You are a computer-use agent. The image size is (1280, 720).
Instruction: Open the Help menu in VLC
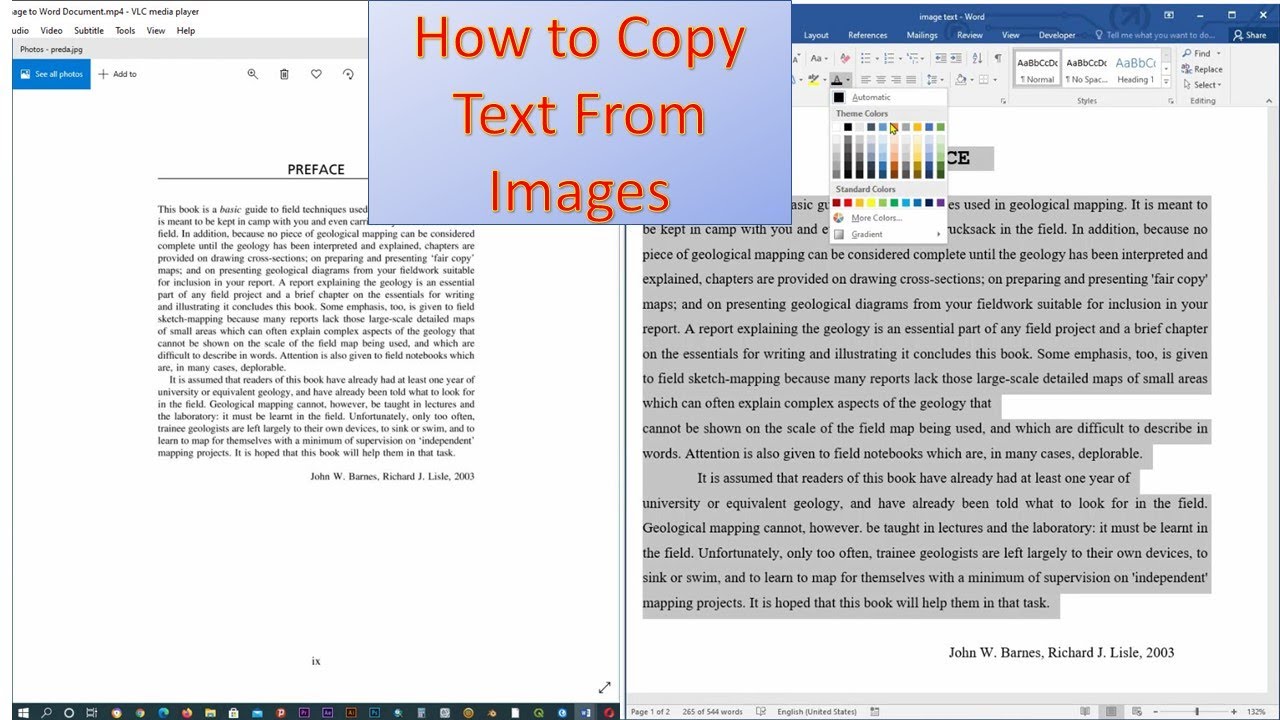186,31
